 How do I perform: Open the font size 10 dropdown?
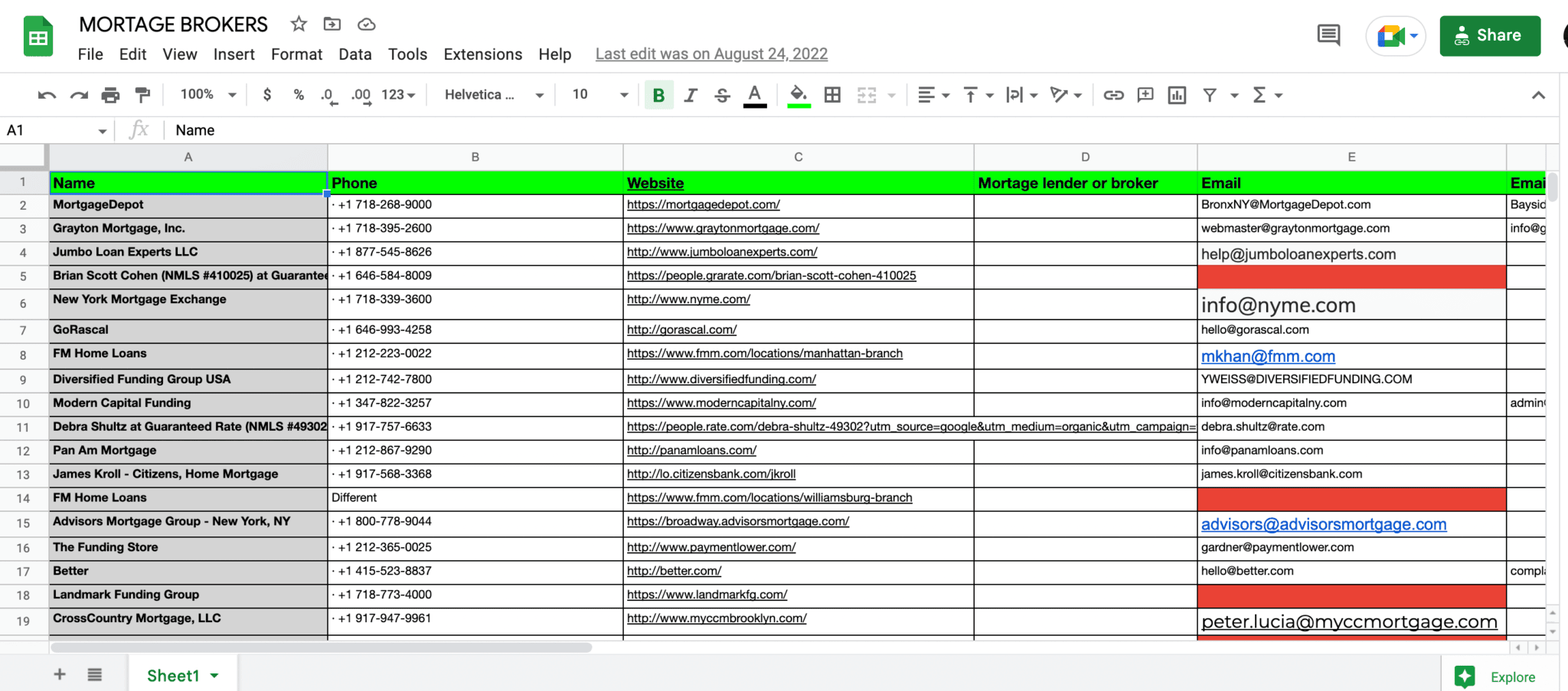[600, 95]
